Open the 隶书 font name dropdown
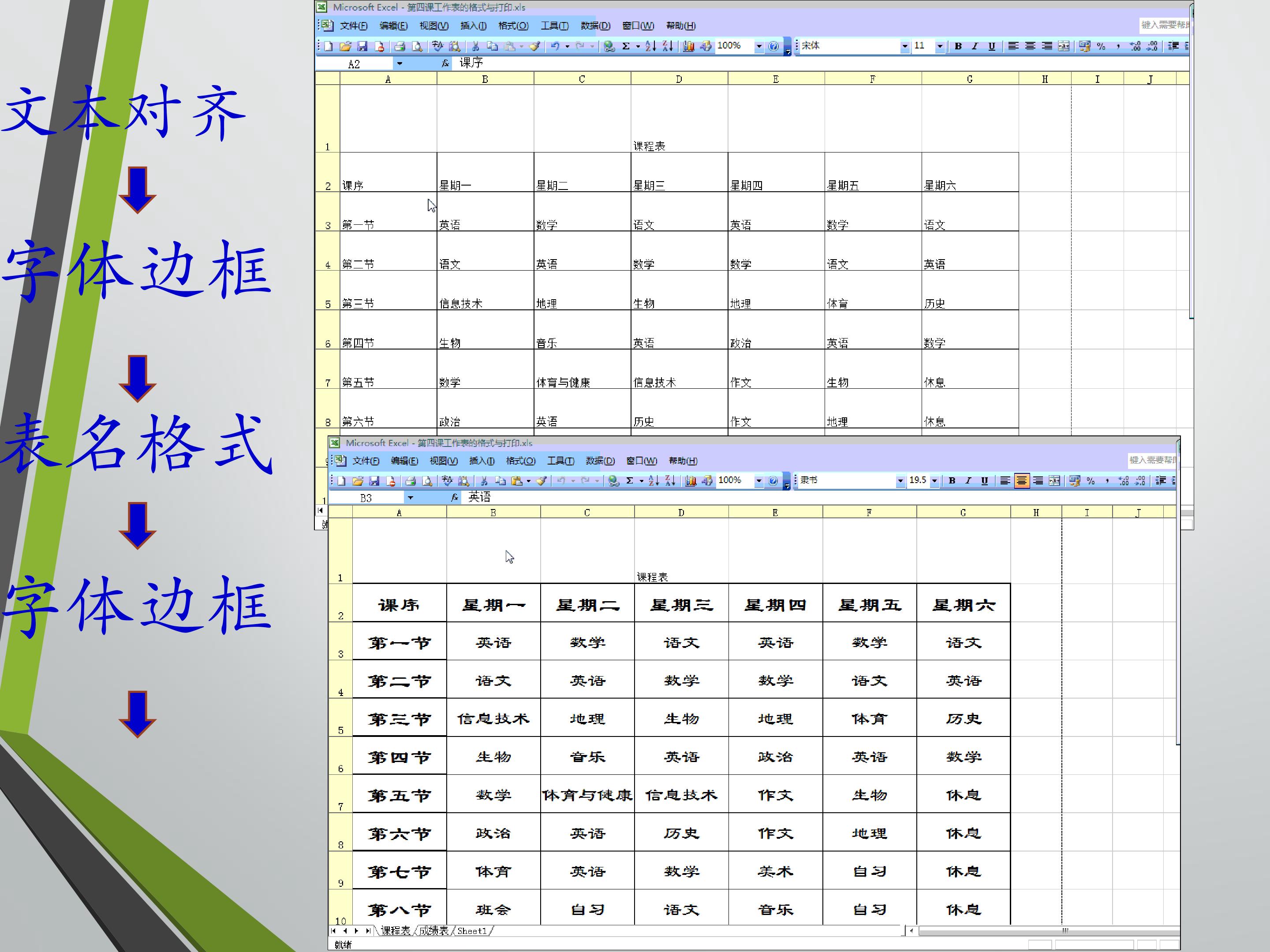 click(900, 481)
